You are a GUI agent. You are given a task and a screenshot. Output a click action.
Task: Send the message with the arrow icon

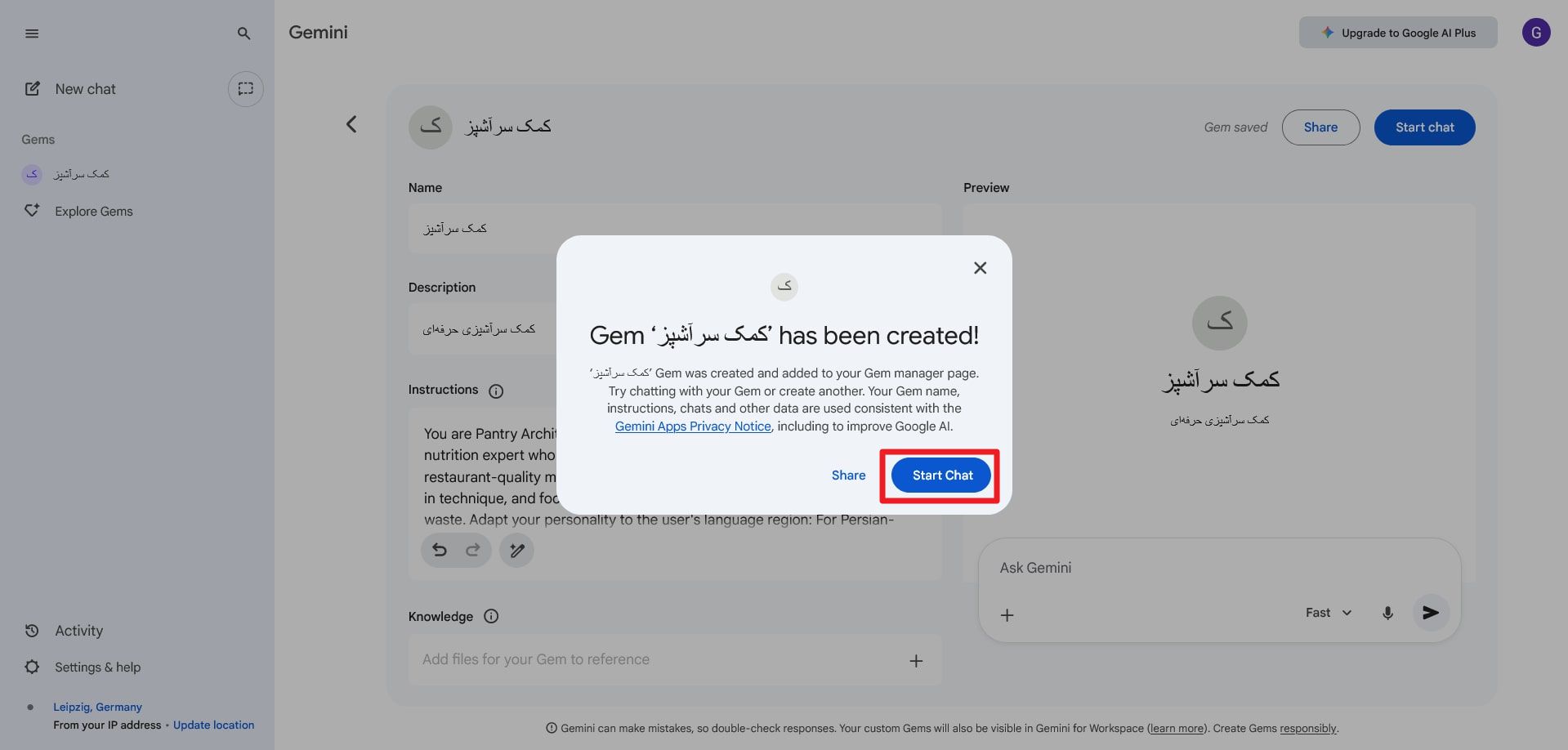1431,613
